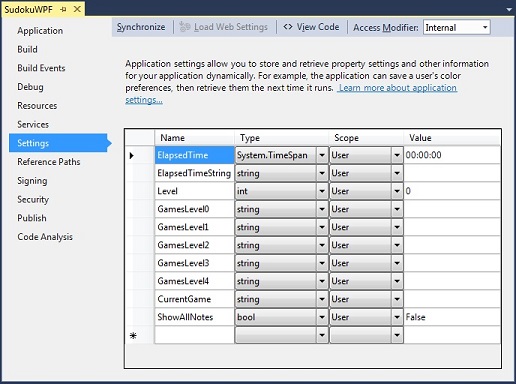
Task: Open Scope dropdown for Level
Action: pyautogui.click(x=397, y=191)
